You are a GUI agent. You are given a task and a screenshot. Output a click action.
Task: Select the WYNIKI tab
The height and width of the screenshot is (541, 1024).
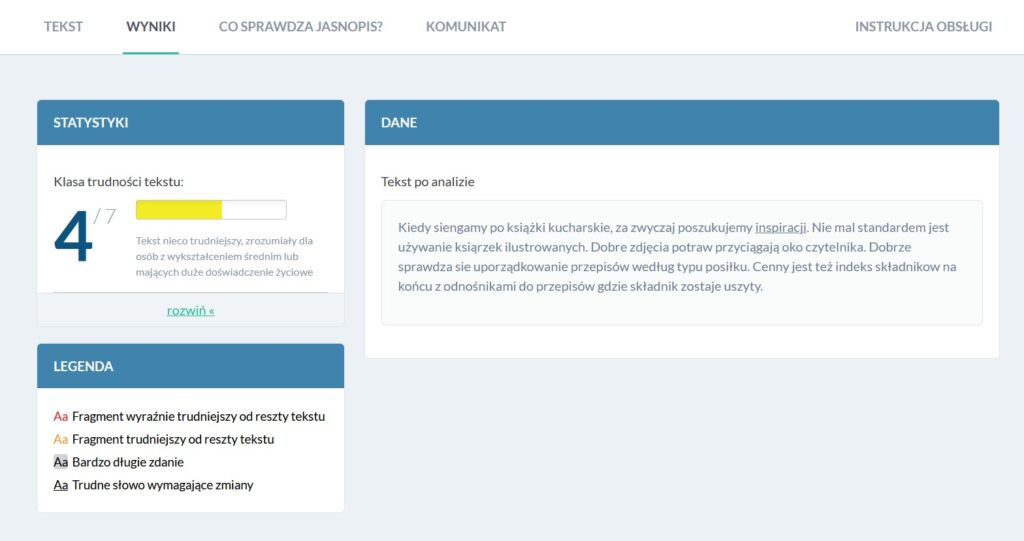click(x=151, y=27)
